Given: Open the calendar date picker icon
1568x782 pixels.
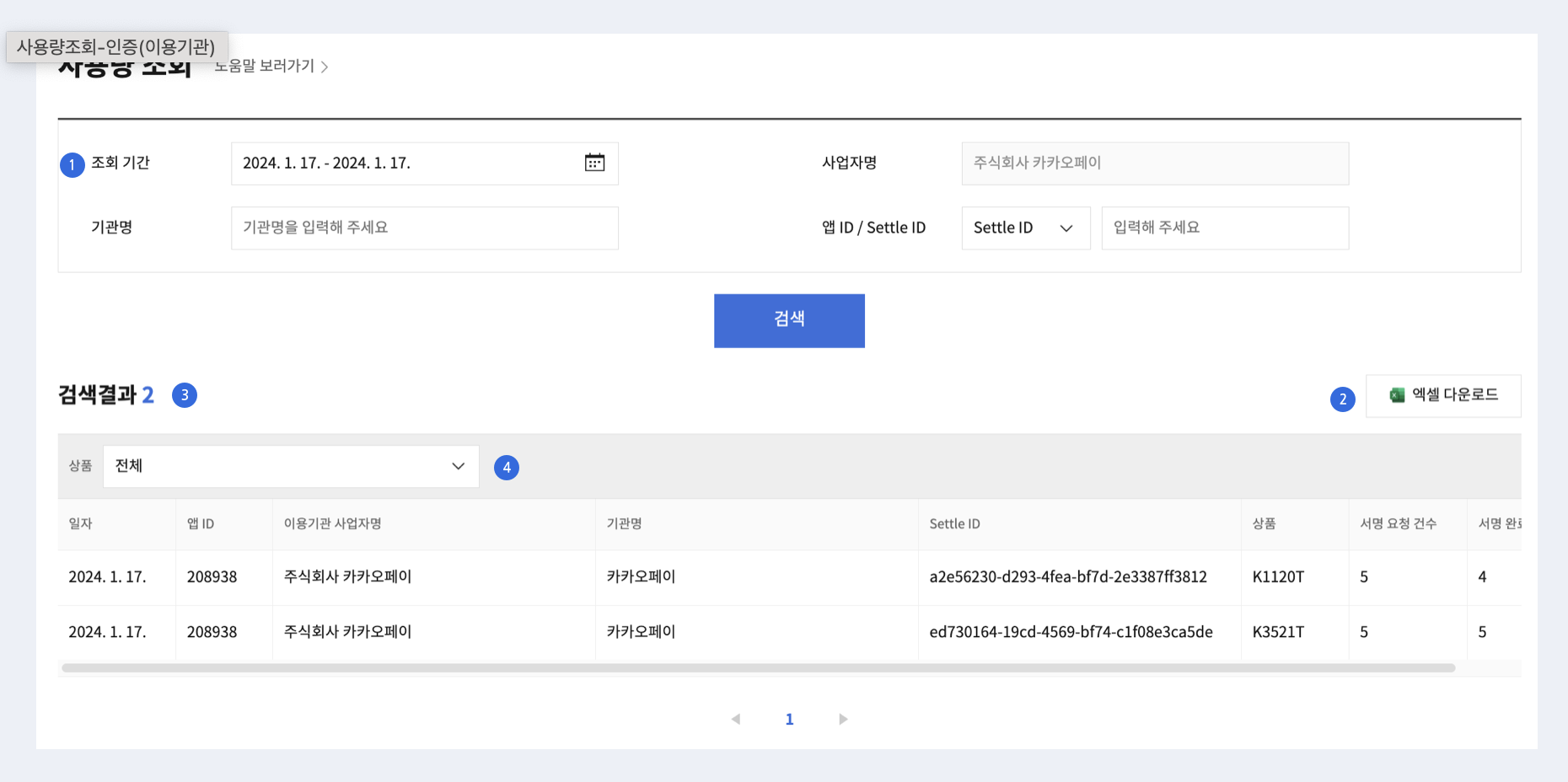Looking at the screenshot, I should (x=594, y=163).
